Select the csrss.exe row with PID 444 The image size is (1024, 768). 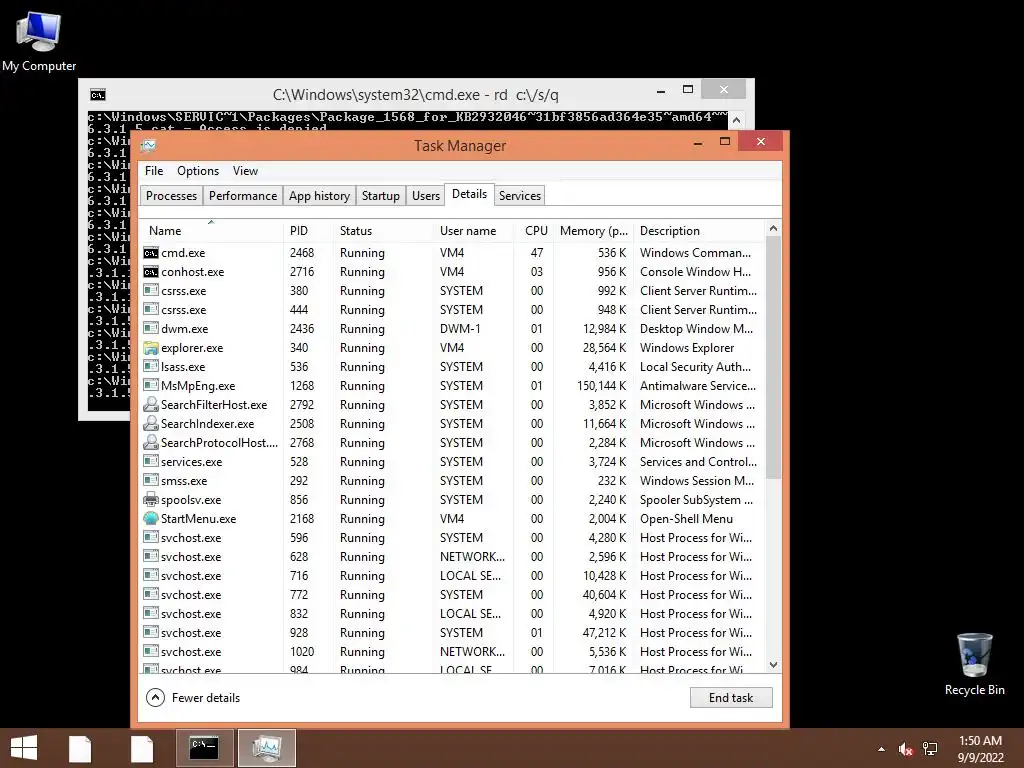coord(451,310)
